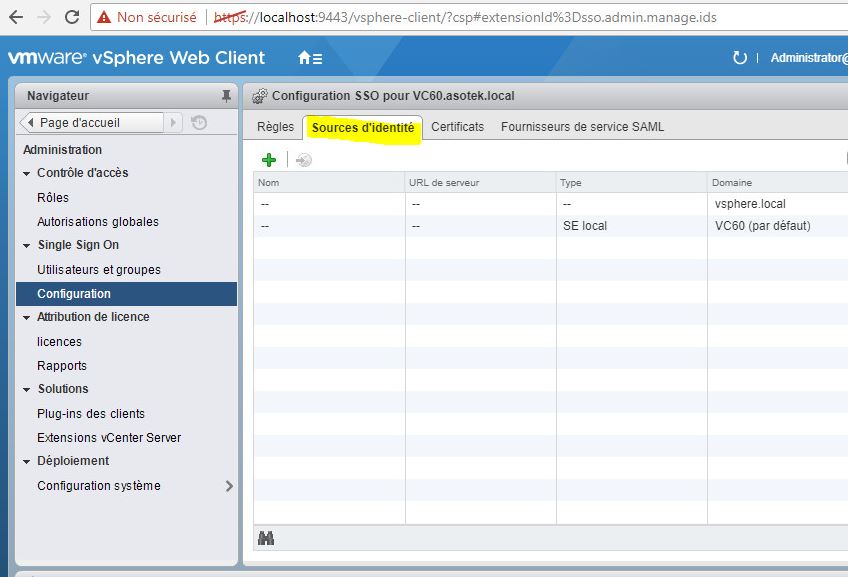Reload the page with browser refresh icon
Image resolution: width=848 pixels, height=577 pixels.
72,17
